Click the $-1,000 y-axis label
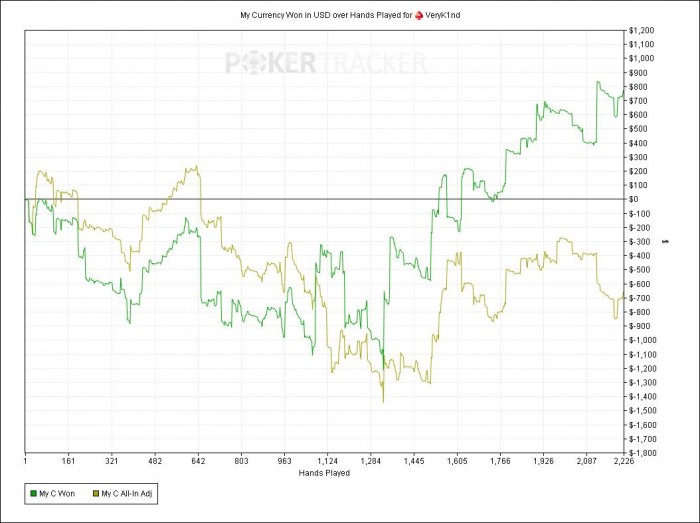This screenshot has width=700, height=523. tap(643, 340)
